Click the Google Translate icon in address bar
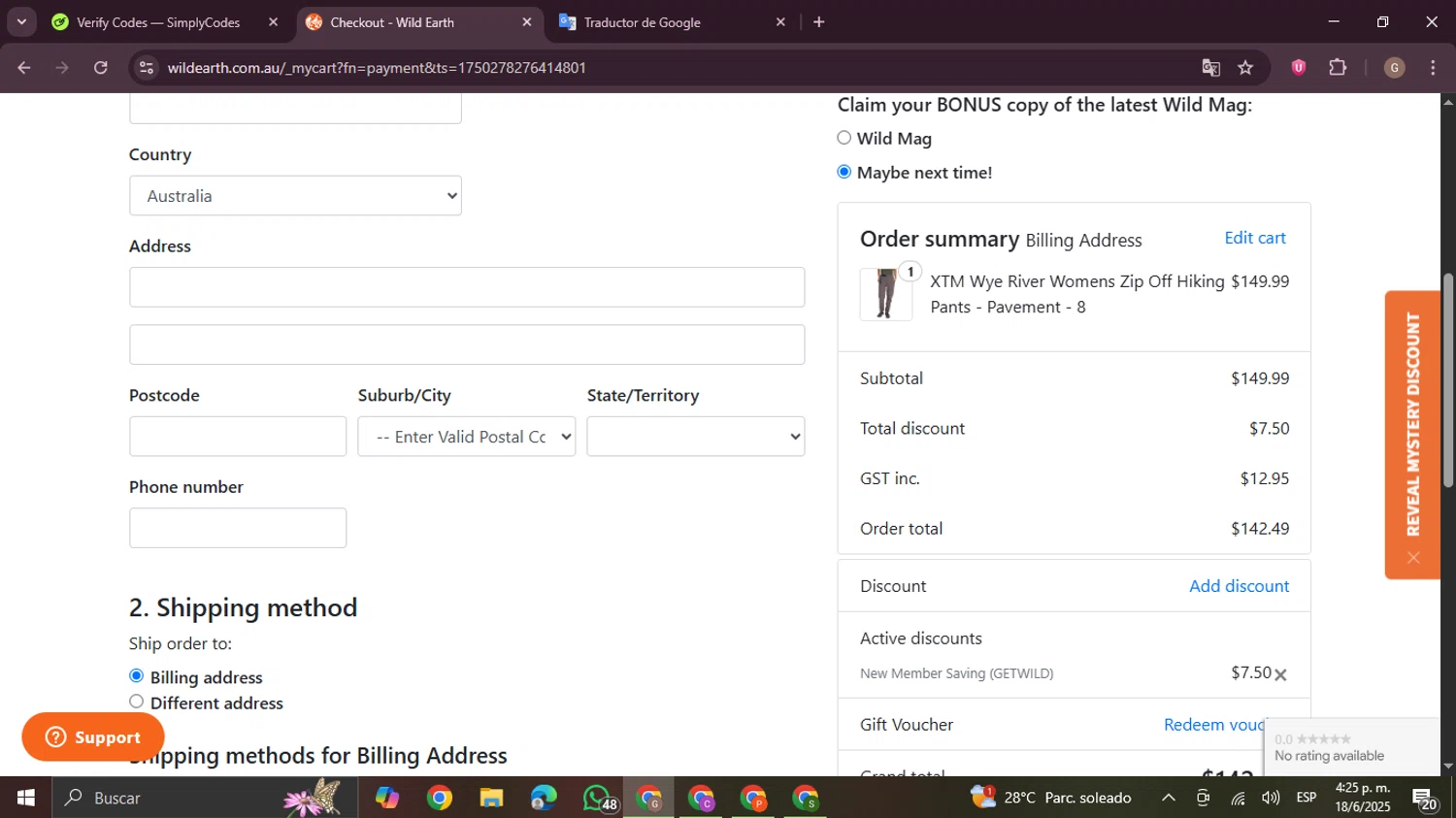This screenshot has height=818, width=1456. coord(1210,68)
